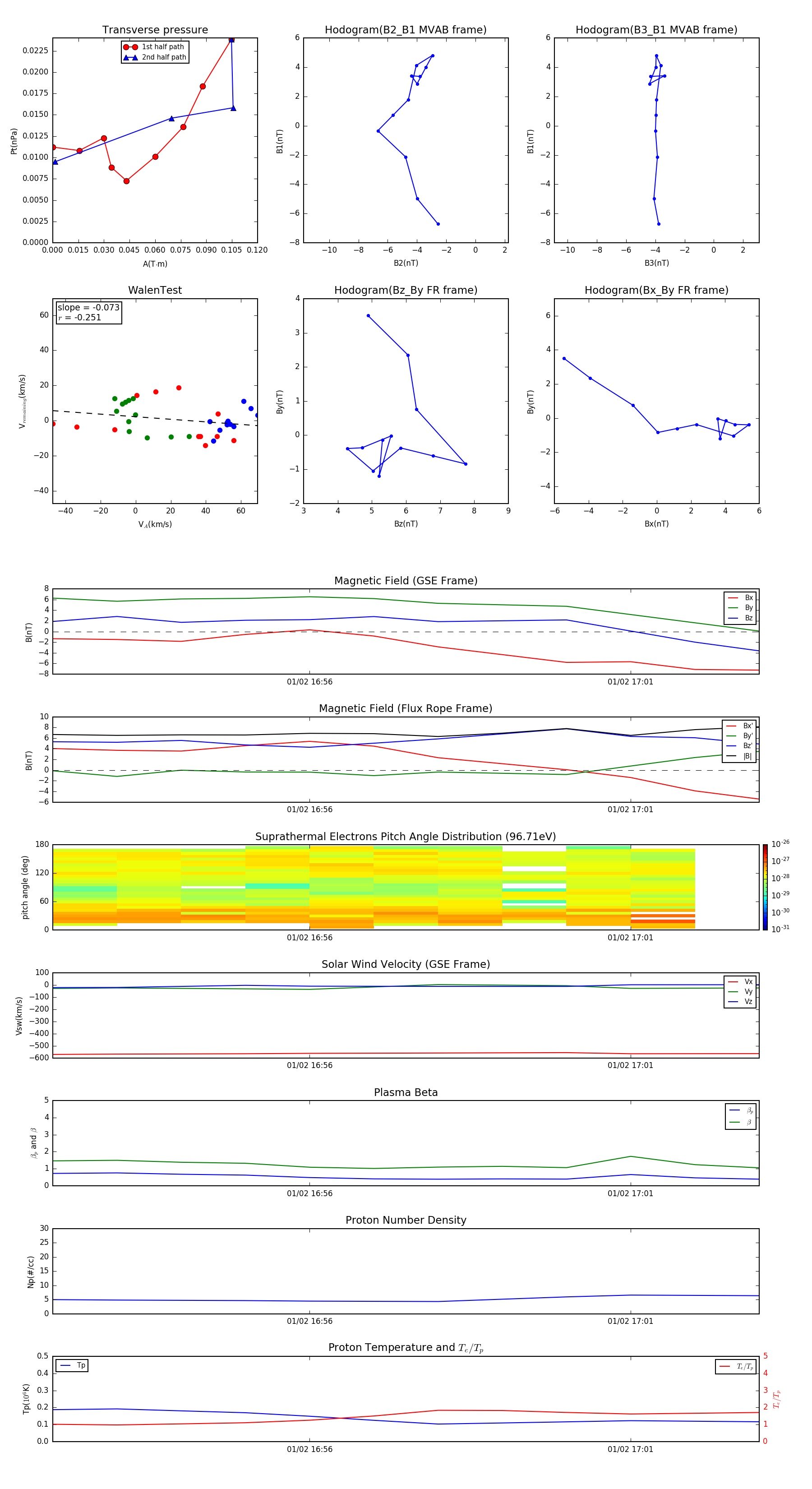The width and height of the screenshot is (812, 1489).
Task: Select the |B| legend entry in Flux Rope plot
Action: [740, 756]
